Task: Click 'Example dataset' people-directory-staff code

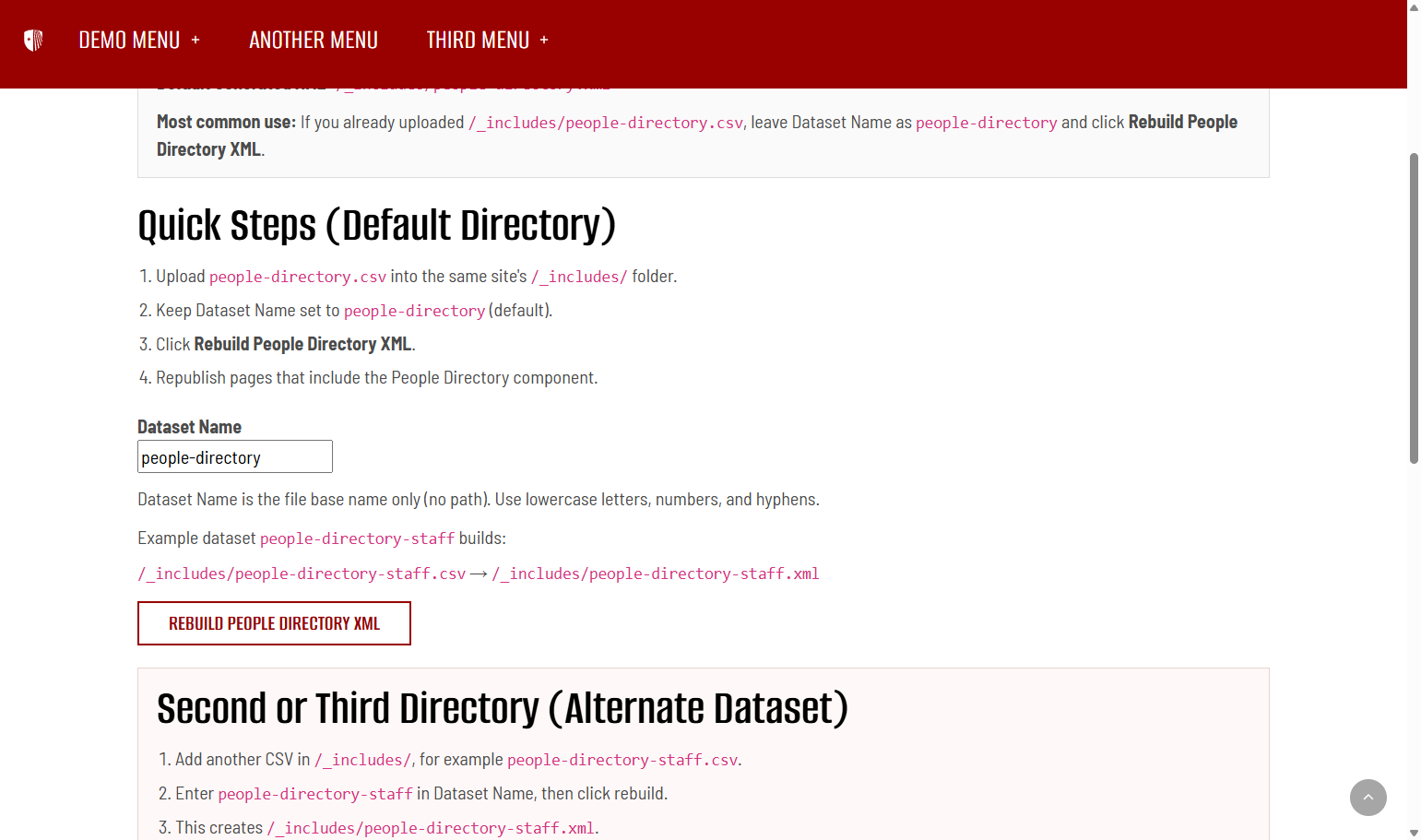Action: coord(357,538)
